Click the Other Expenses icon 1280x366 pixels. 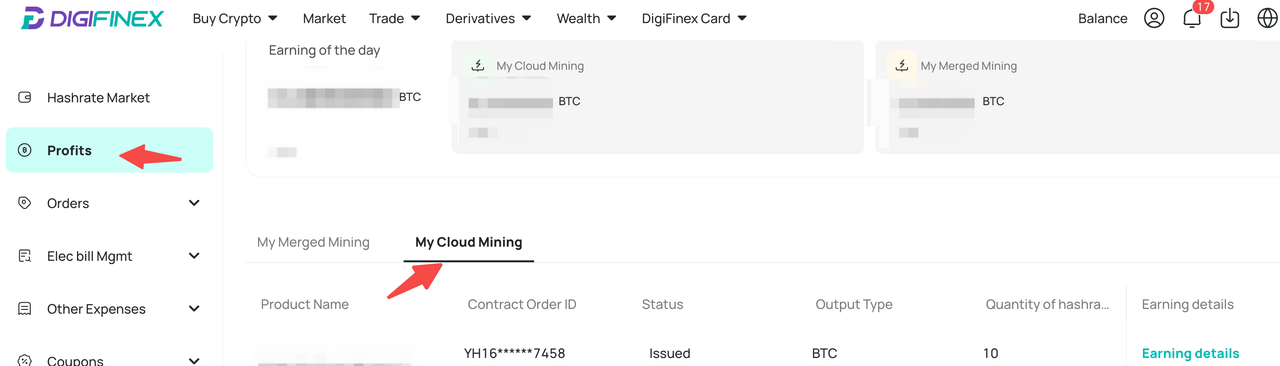(x=25, y=309)
